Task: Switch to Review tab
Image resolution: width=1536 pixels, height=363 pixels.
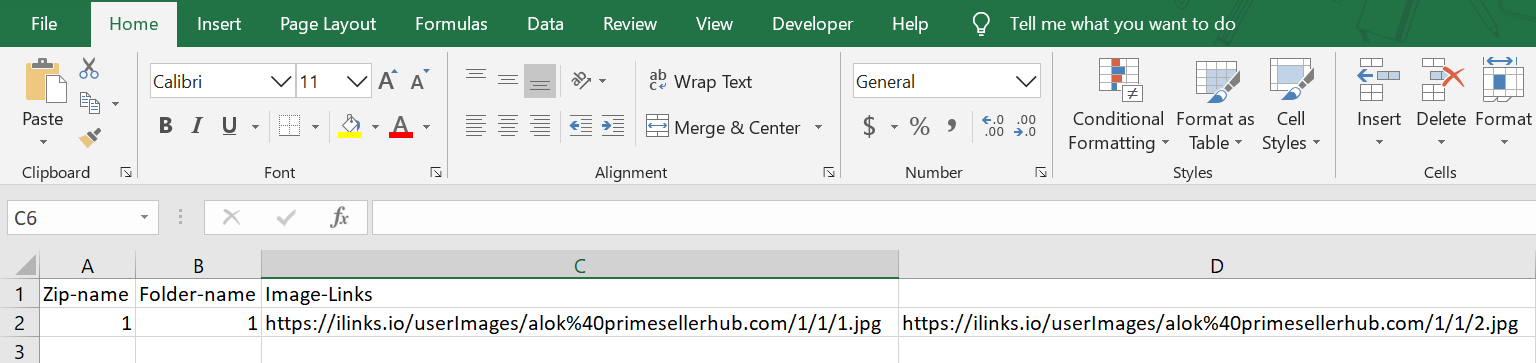Action: [x=630, y=24]
